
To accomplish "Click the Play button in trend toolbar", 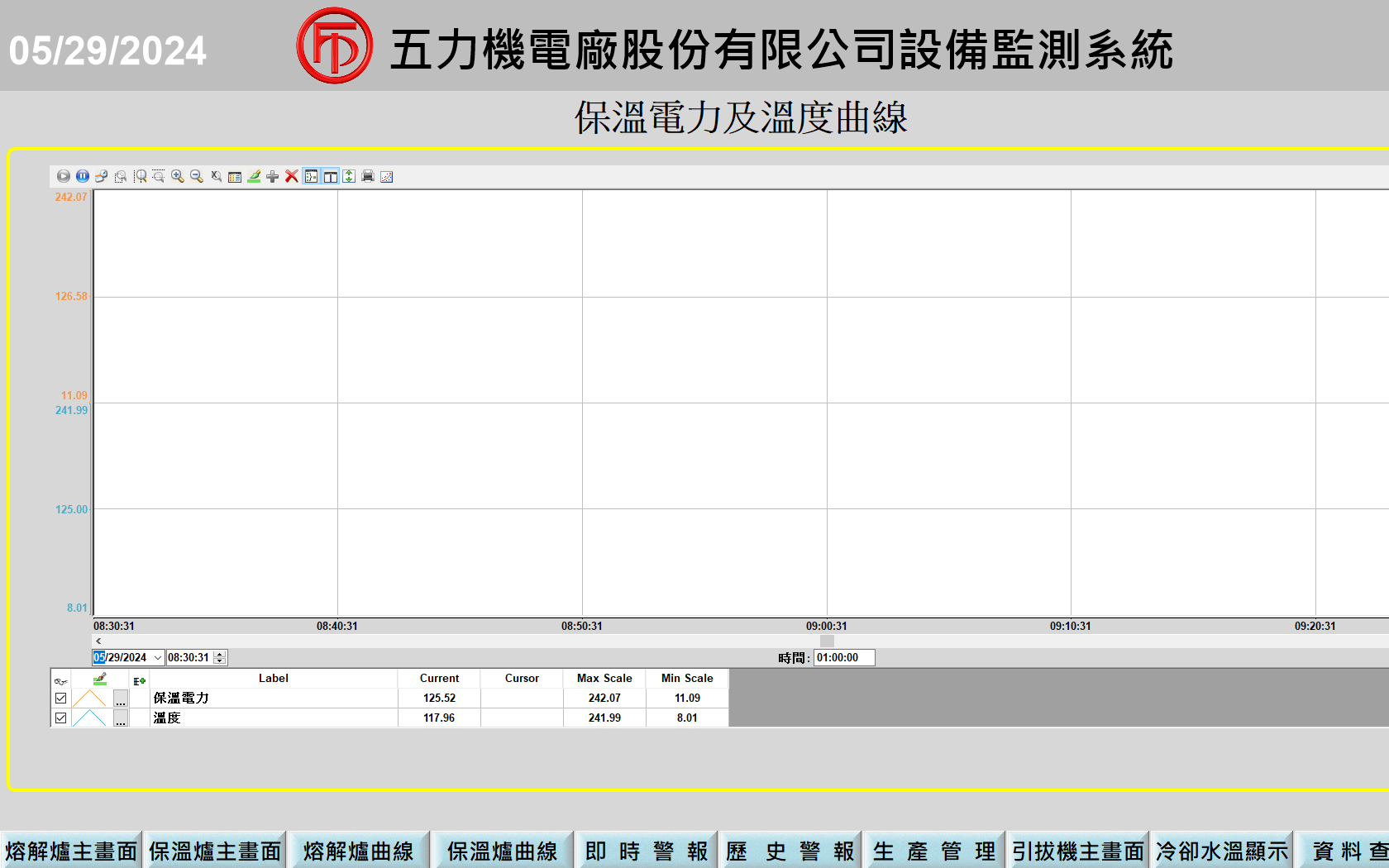I will pyautogui.click(x=63, y=176).
